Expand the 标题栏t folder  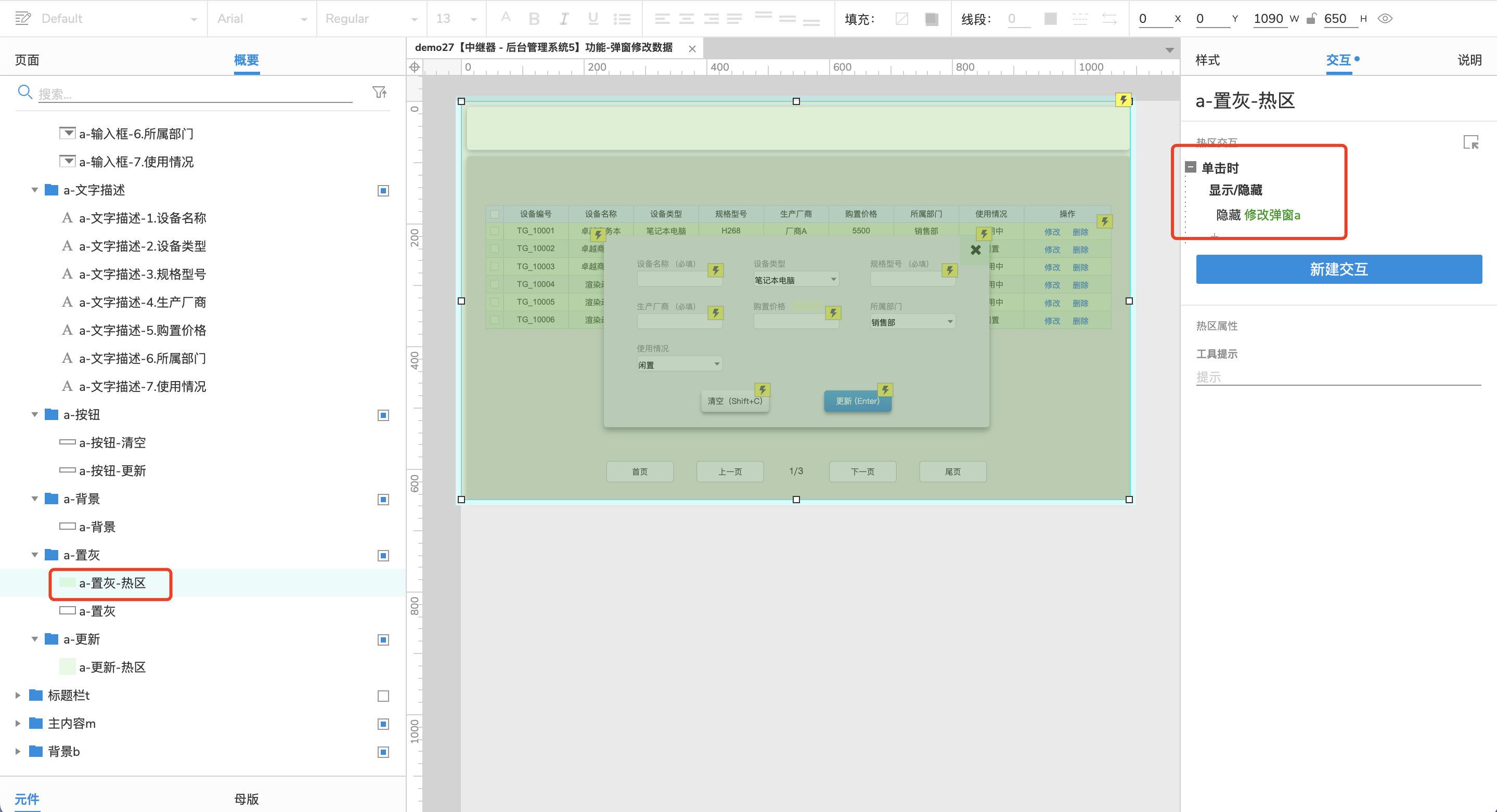coord(18,695)
